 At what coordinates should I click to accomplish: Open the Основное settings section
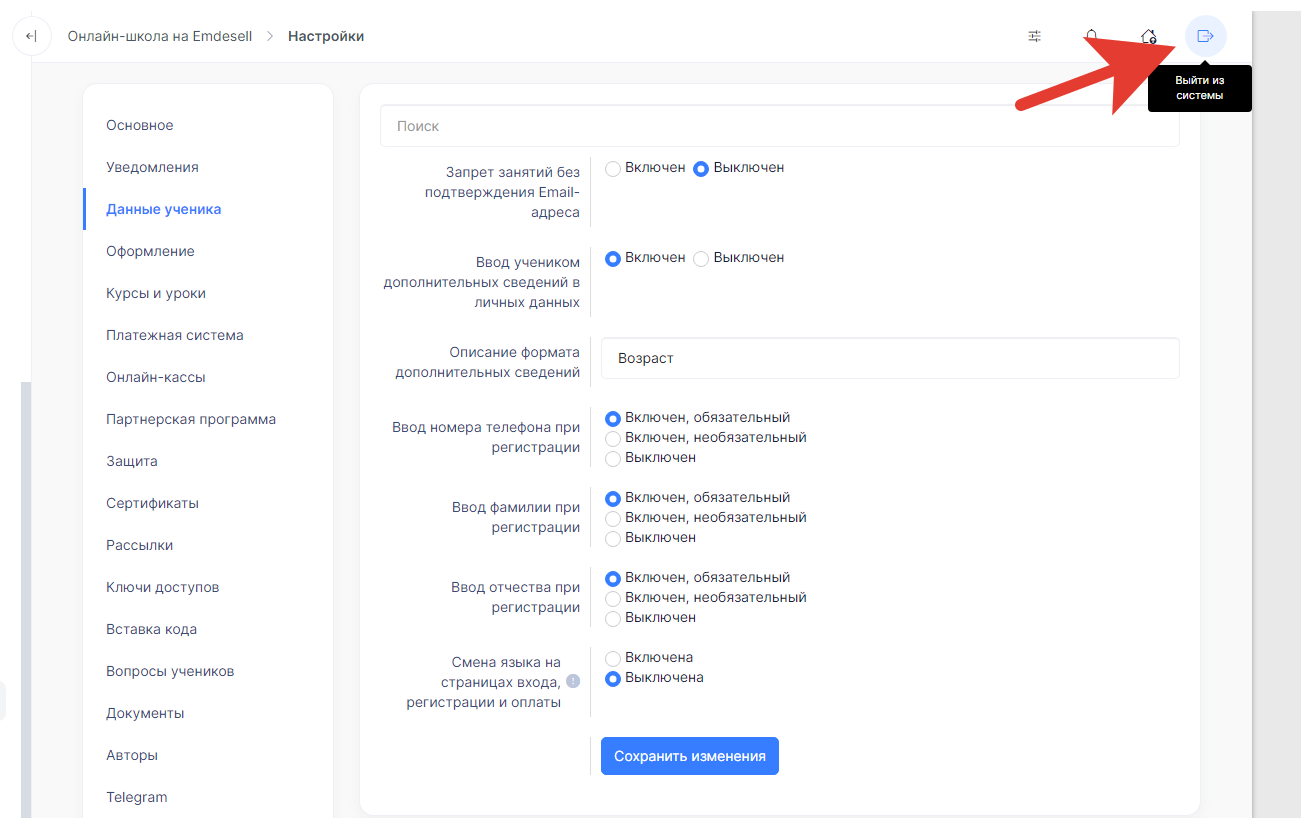click(x=140, y=125)
